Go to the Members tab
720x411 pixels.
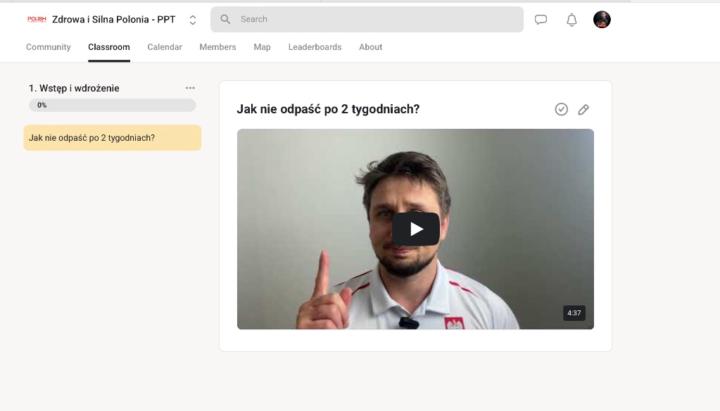[218, 47]
